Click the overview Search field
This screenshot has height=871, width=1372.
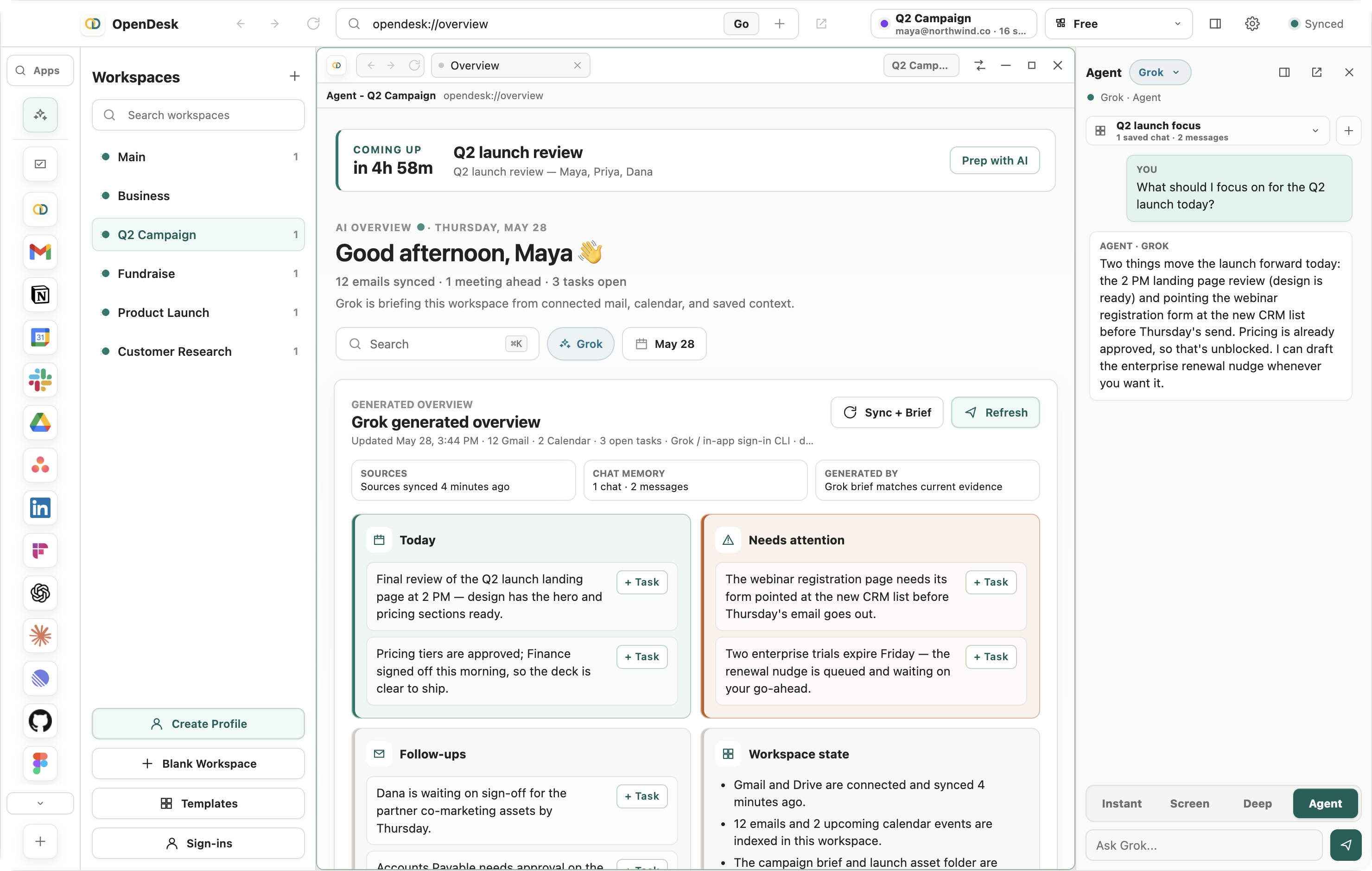pyautogui.click(x=437, y=343)
